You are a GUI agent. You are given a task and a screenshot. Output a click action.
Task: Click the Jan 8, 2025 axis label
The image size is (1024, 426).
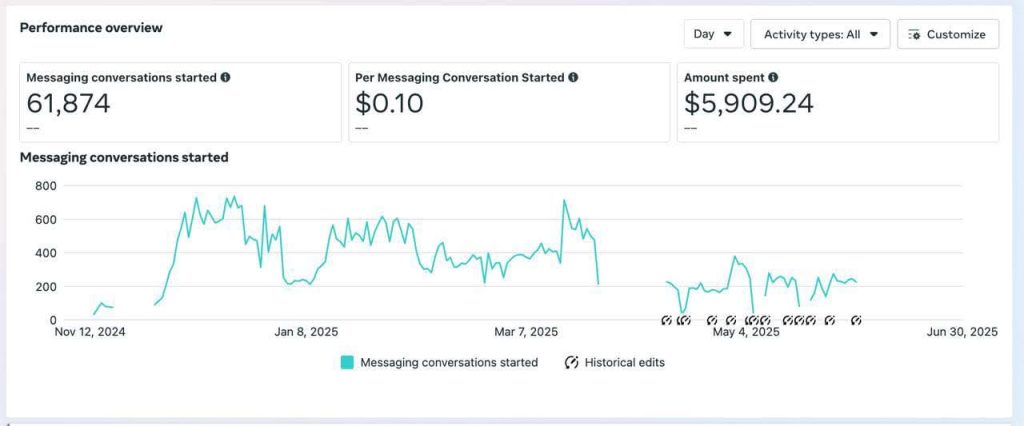[x=306, y=332]
